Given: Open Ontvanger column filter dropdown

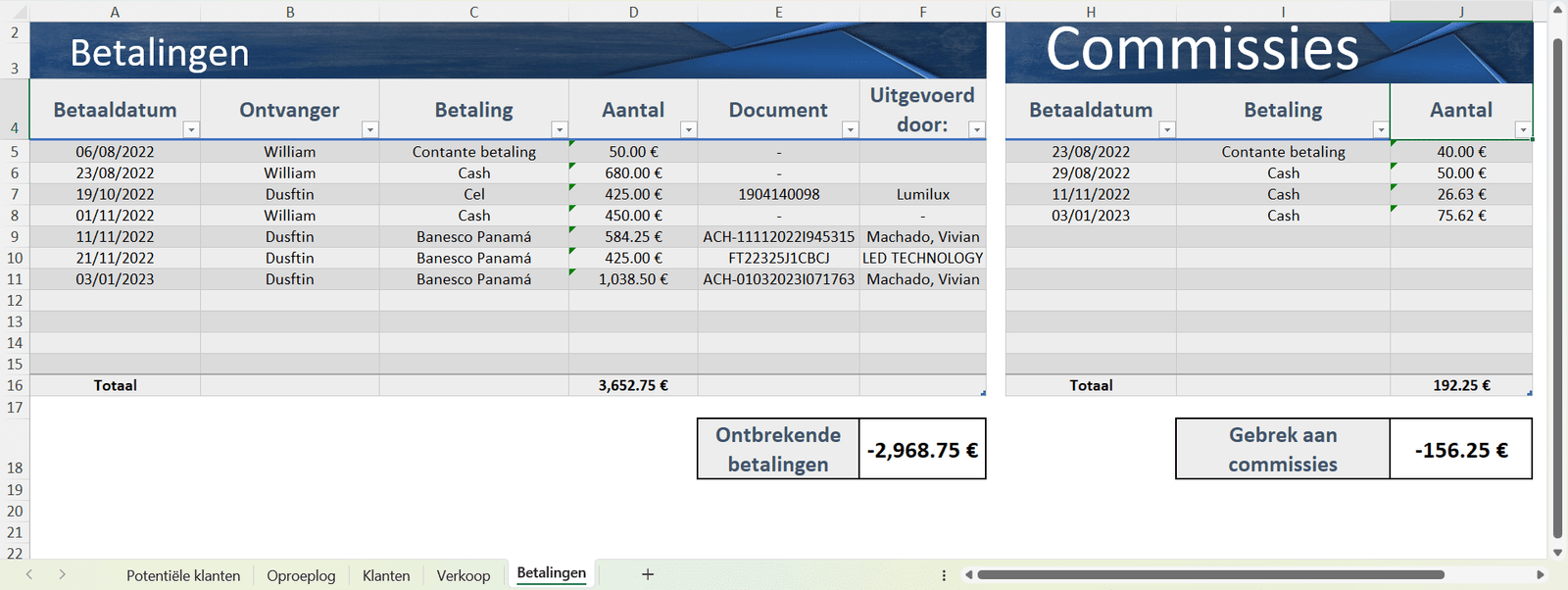Looking at the screenshot, I should 369,129.
